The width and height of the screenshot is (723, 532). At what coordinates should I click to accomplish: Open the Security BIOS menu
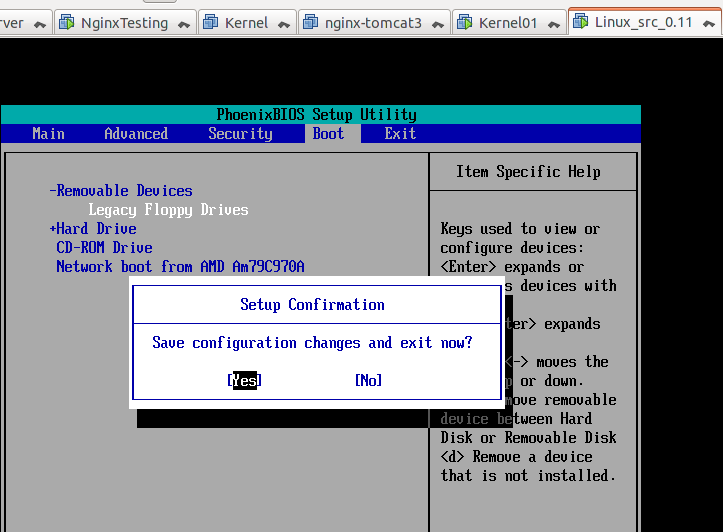(240, 134)
